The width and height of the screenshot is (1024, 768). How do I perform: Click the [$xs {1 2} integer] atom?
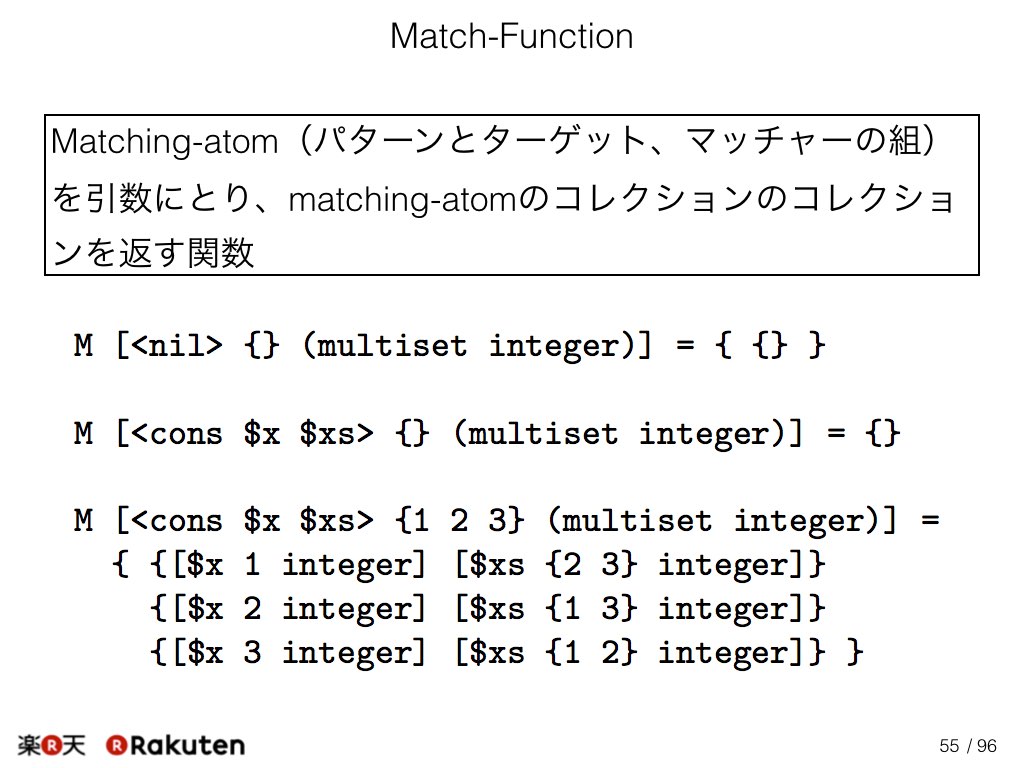click(633, 652)
